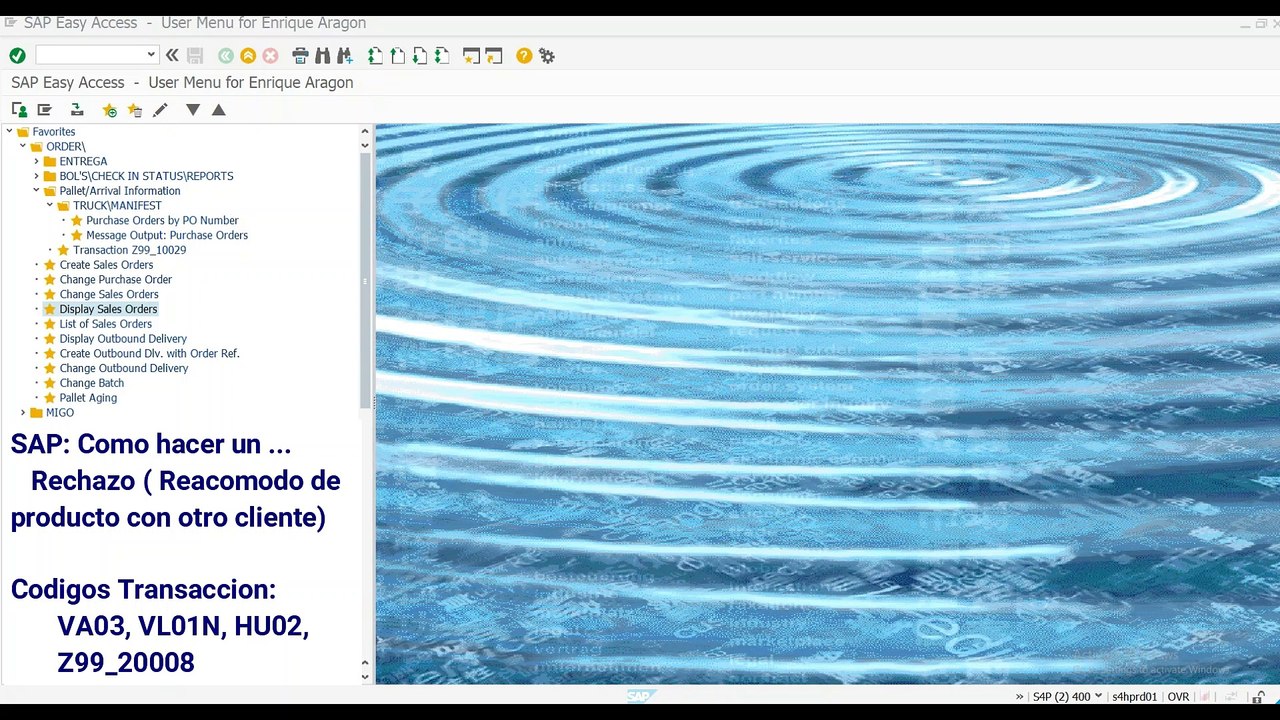Click the Find Next binoculars-plus icon

click(345, 56)
